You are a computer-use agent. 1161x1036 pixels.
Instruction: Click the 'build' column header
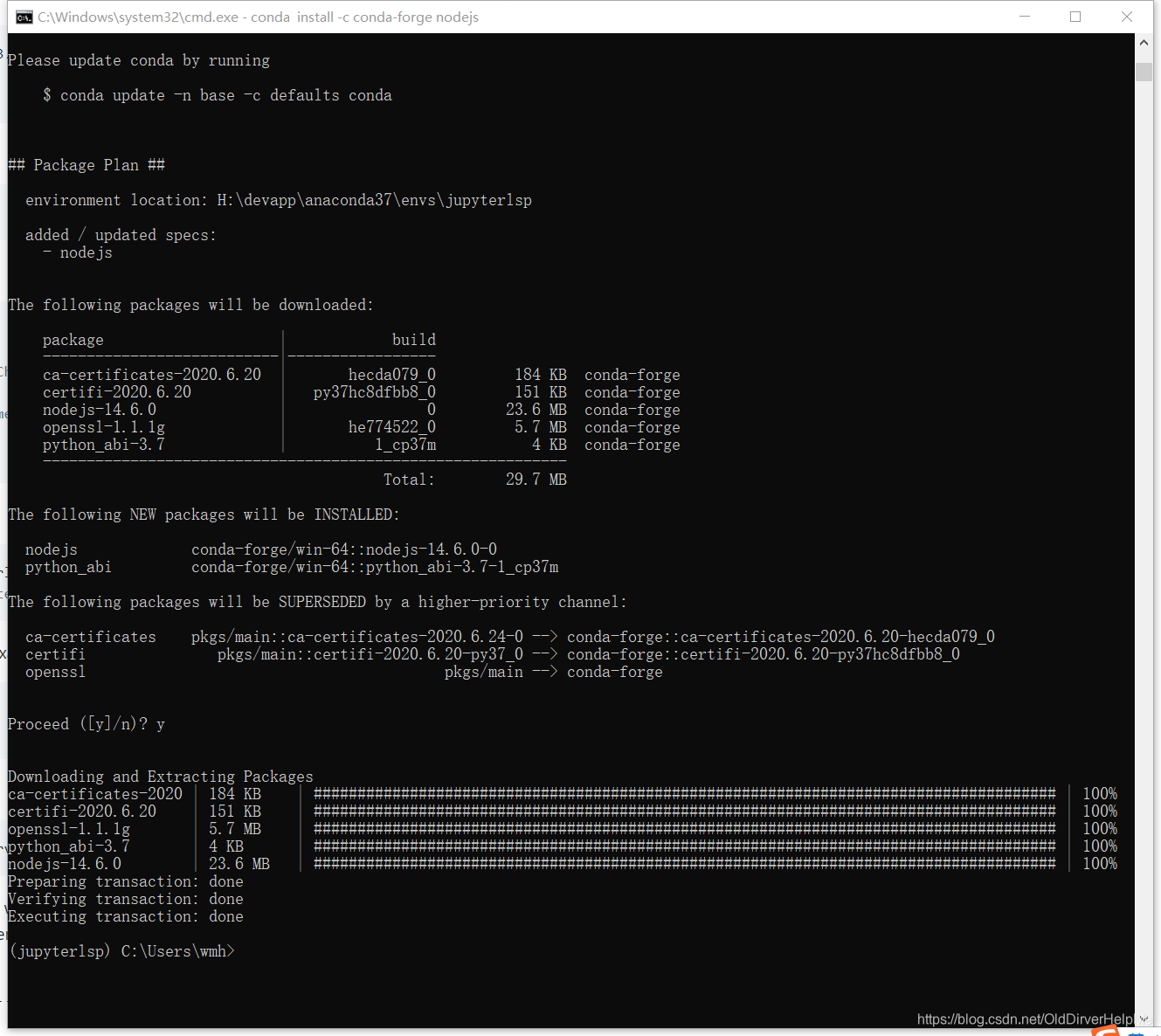click(414, 340)
